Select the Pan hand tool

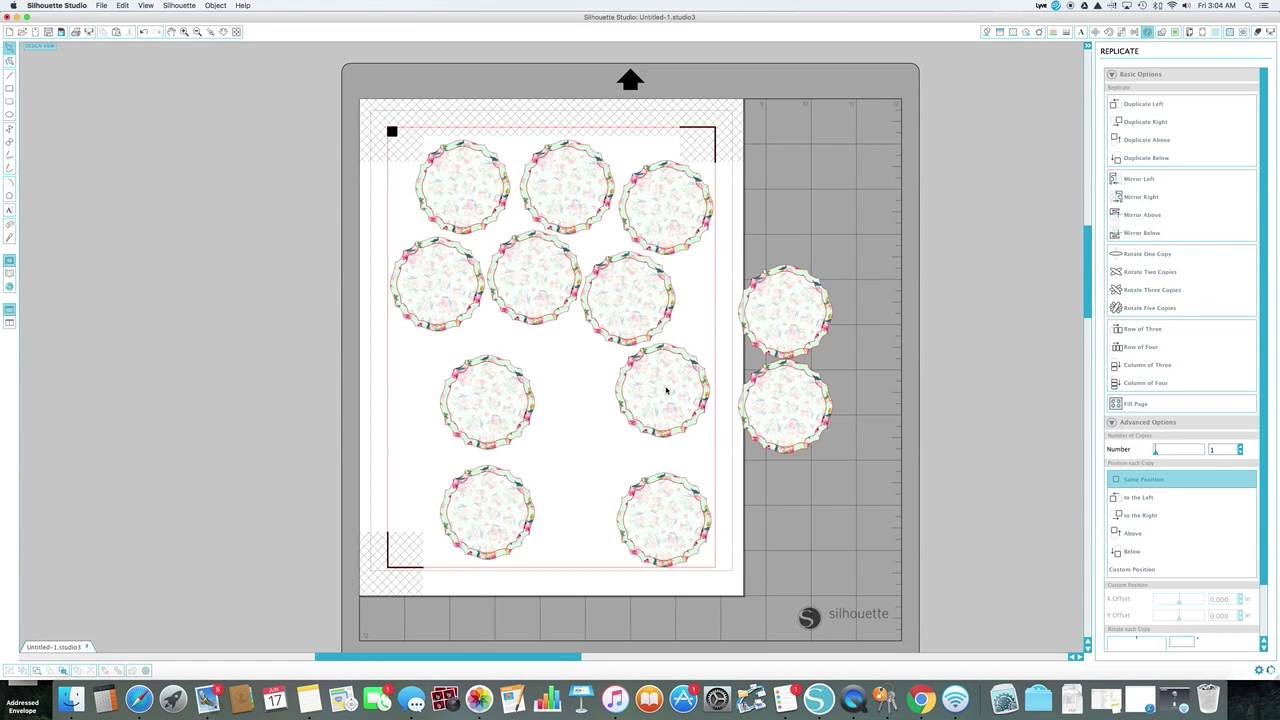click(x=172, y=32)
